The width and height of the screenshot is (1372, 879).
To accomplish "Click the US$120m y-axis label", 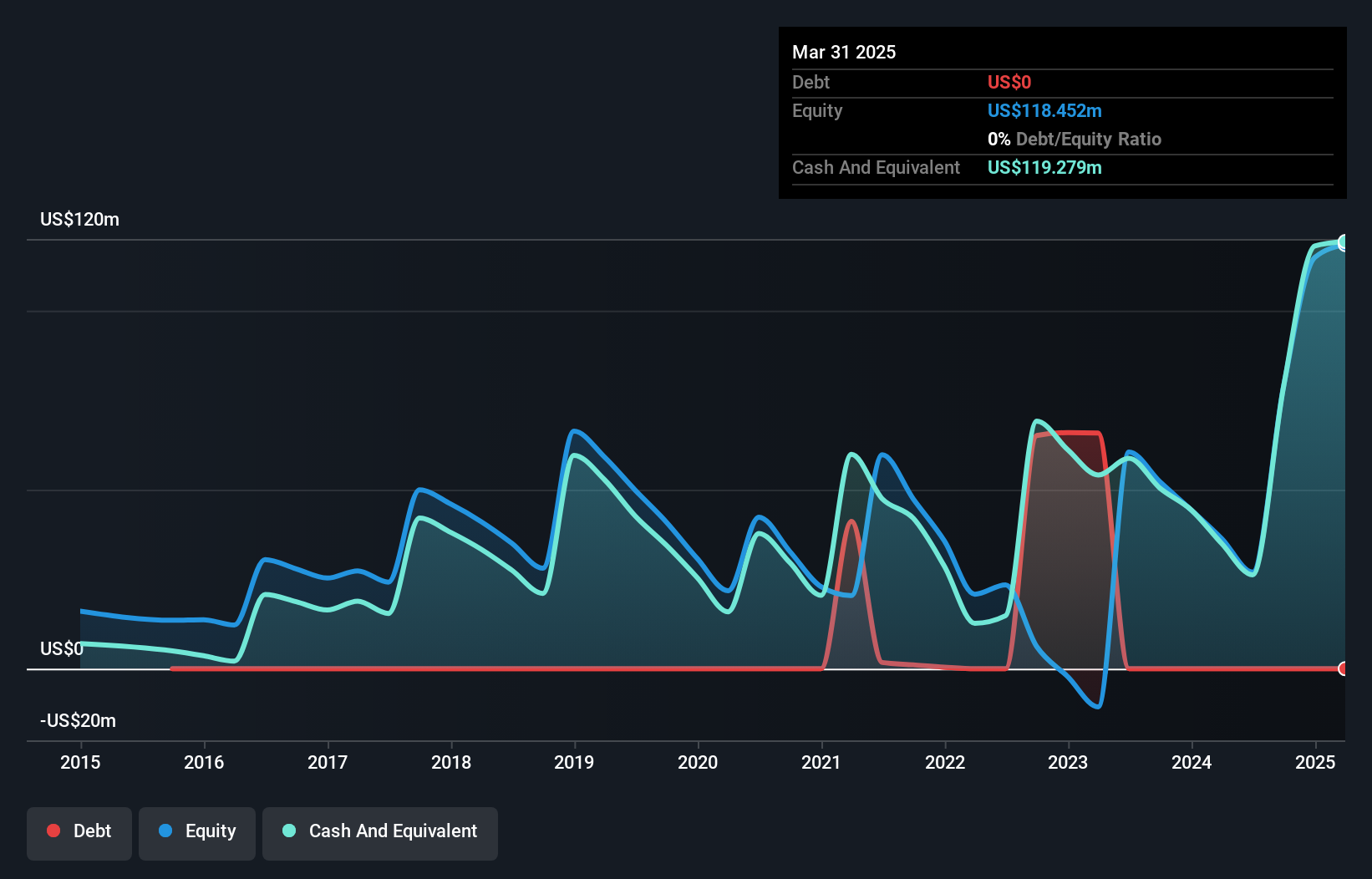I will click(79, 219).
